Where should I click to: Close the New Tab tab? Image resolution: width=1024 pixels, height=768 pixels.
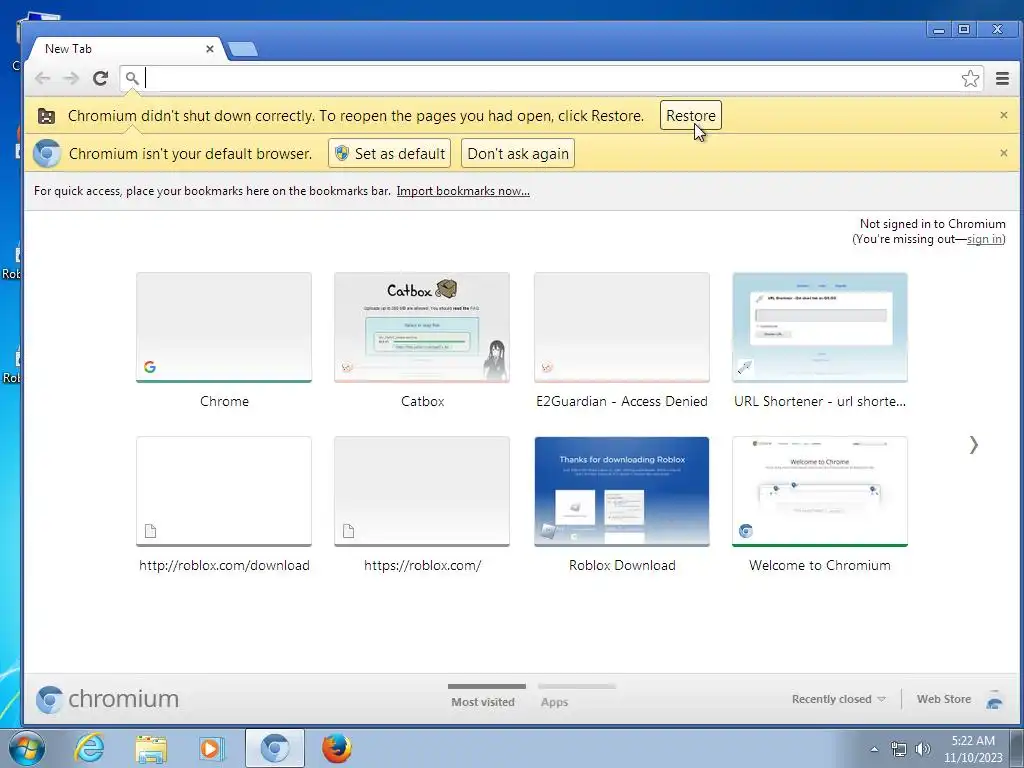[210, 49]
